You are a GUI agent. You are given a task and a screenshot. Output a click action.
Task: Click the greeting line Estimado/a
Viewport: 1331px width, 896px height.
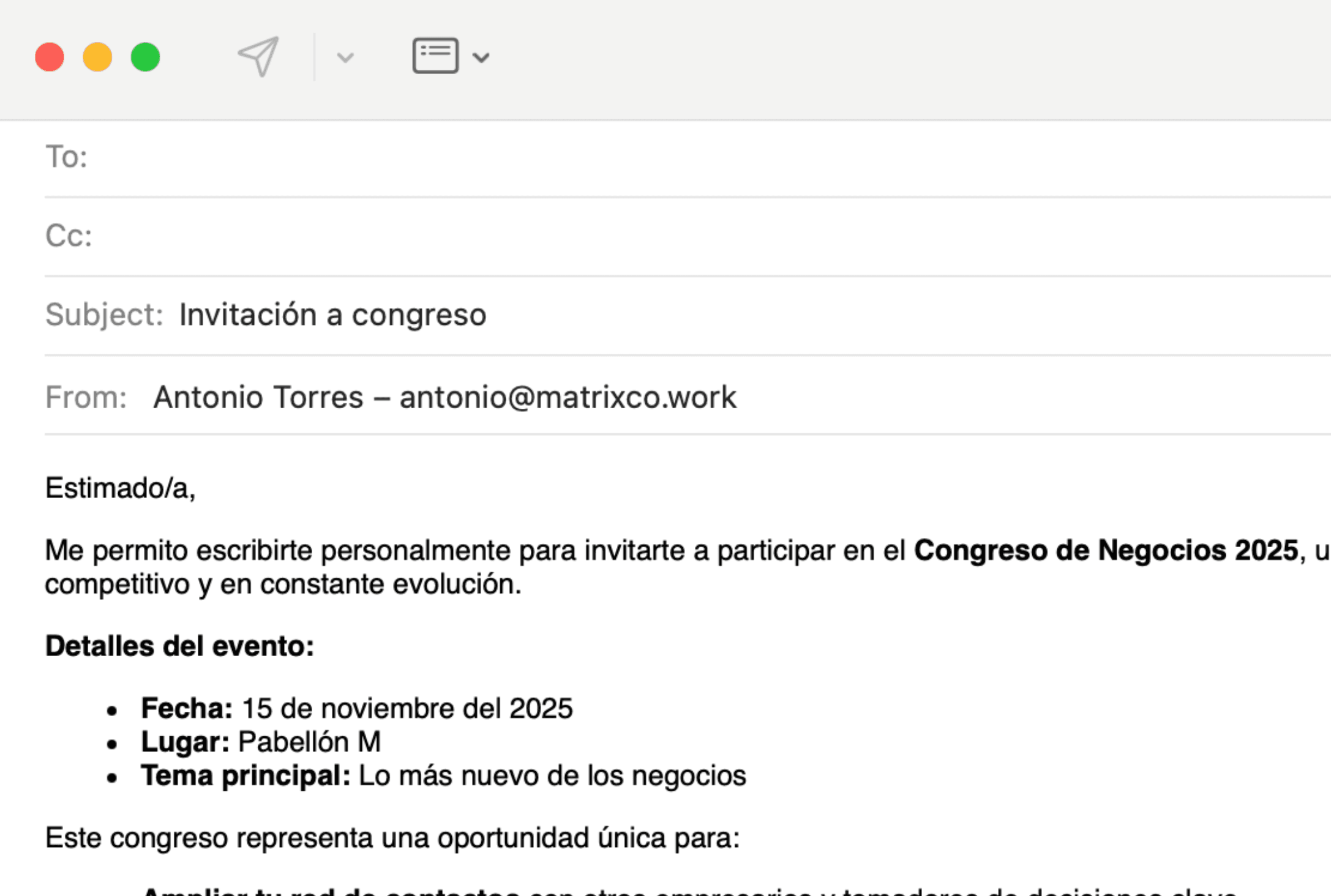(x=120, y=488)
